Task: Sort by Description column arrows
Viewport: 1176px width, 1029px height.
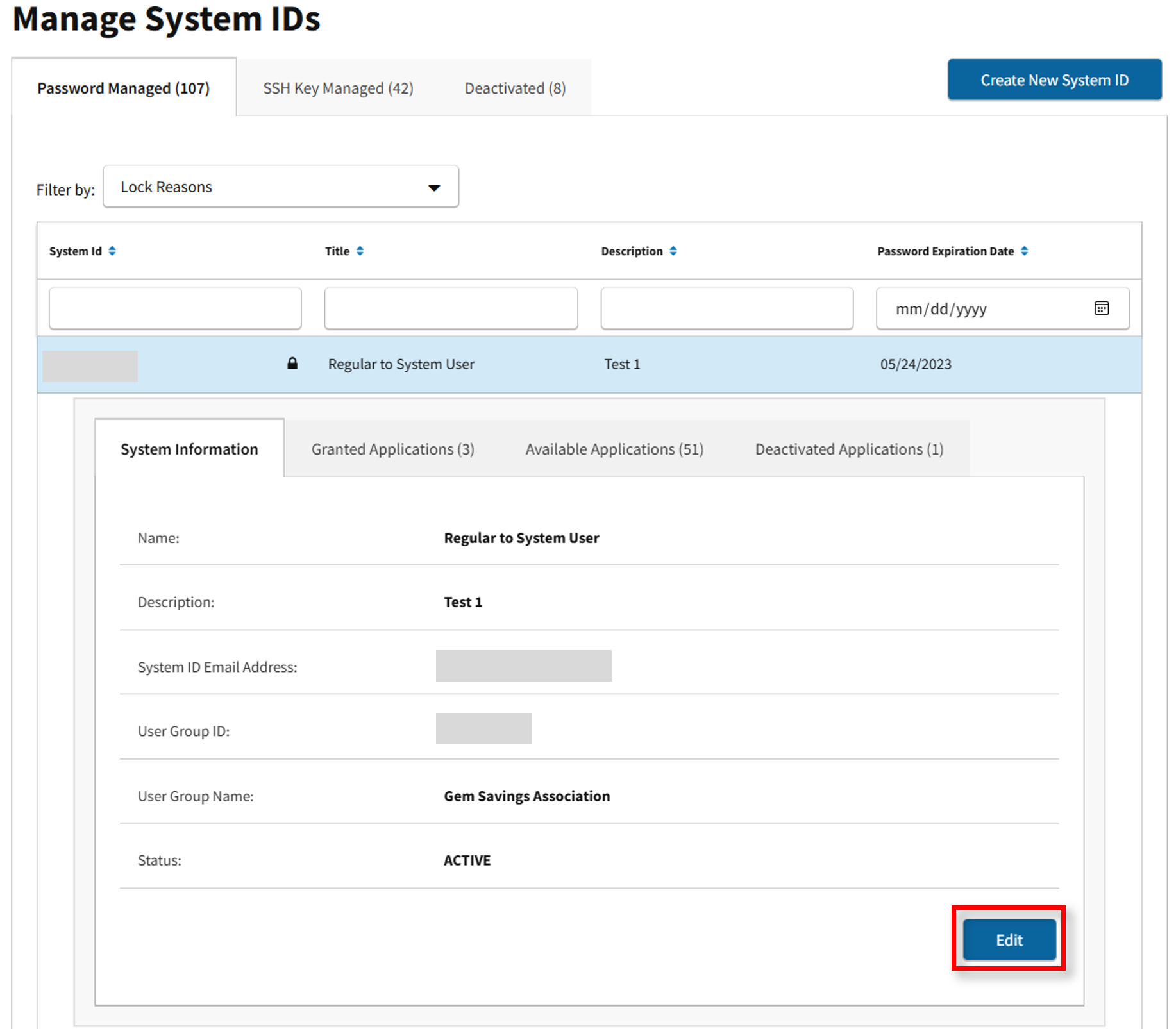Action: coord(673,251)
